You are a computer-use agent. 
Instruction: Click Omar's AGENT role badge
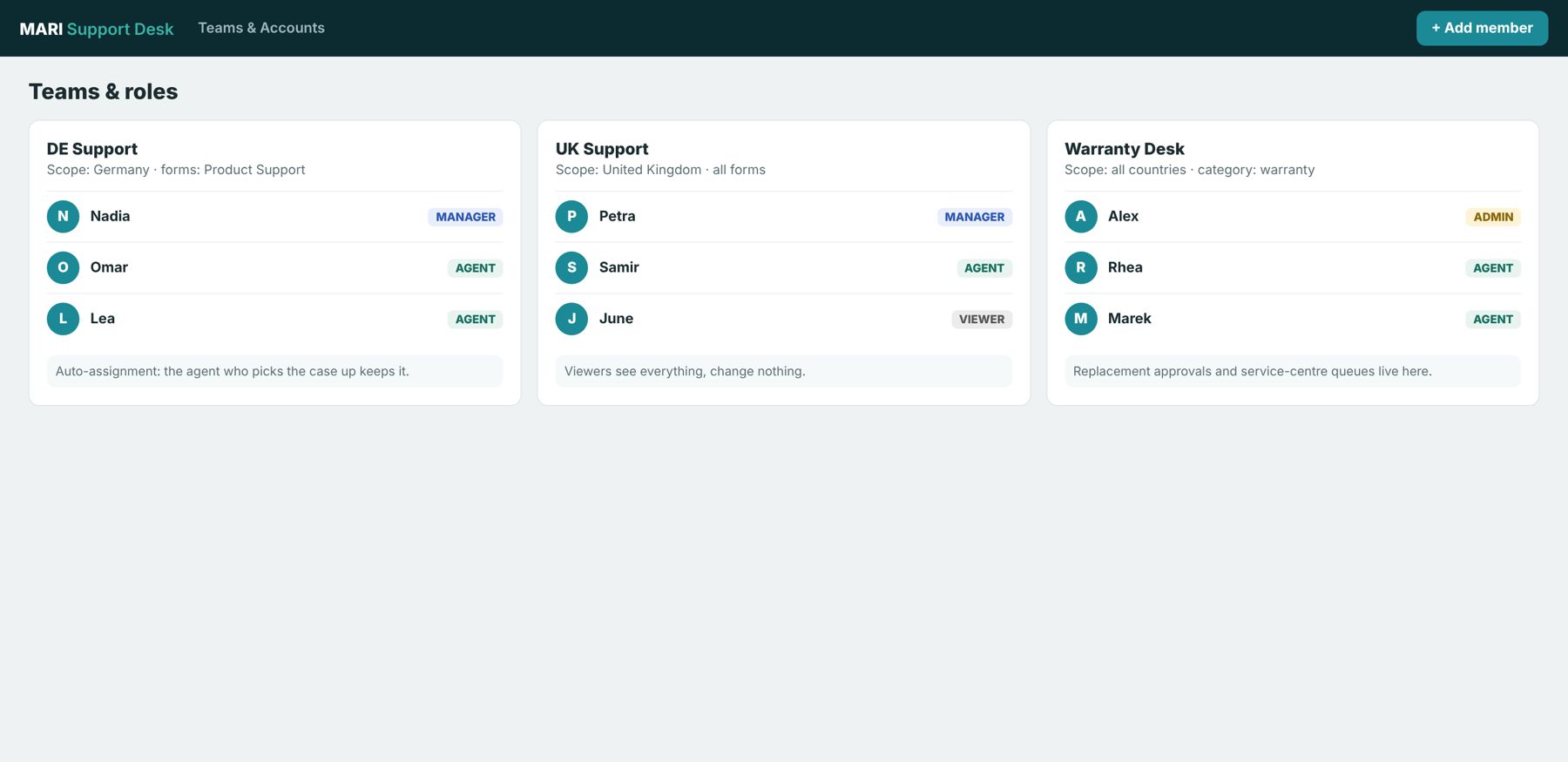(475, 268)
